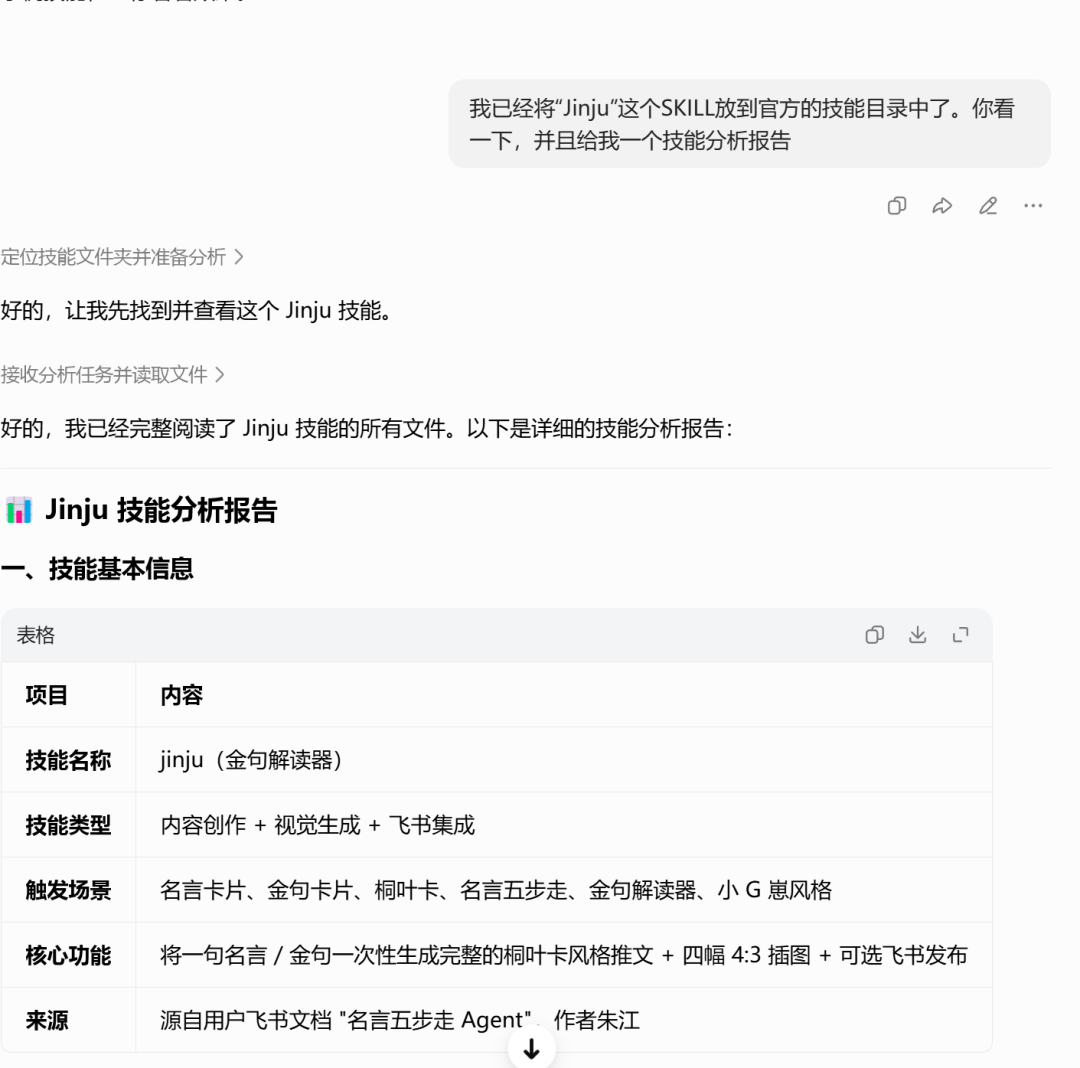Click the Jinju 技能分析报告 heading
The image size is (1080, 1068).
pyautogui.click(x=161, y=510)
